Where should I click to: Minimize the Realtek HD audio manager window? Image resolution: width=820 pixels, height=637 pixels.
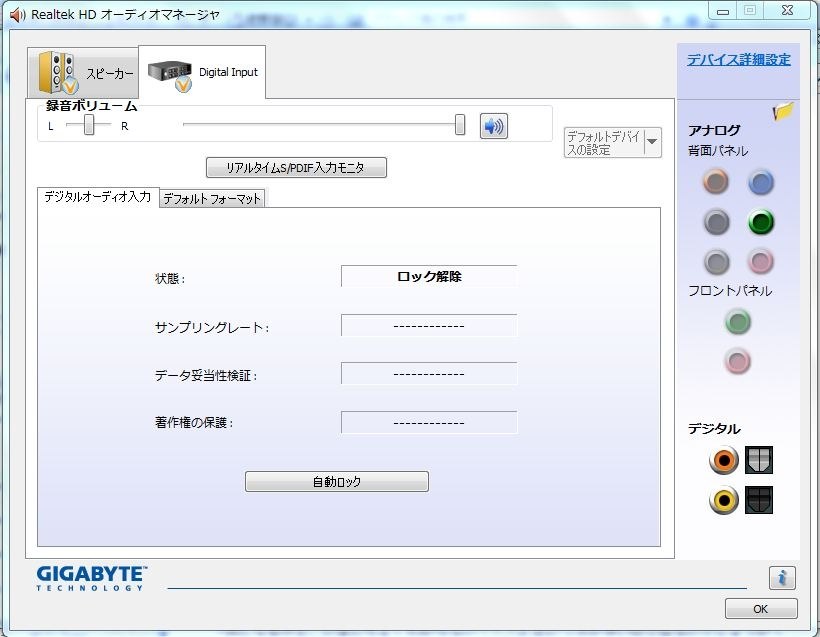click(x=723, y=11)
